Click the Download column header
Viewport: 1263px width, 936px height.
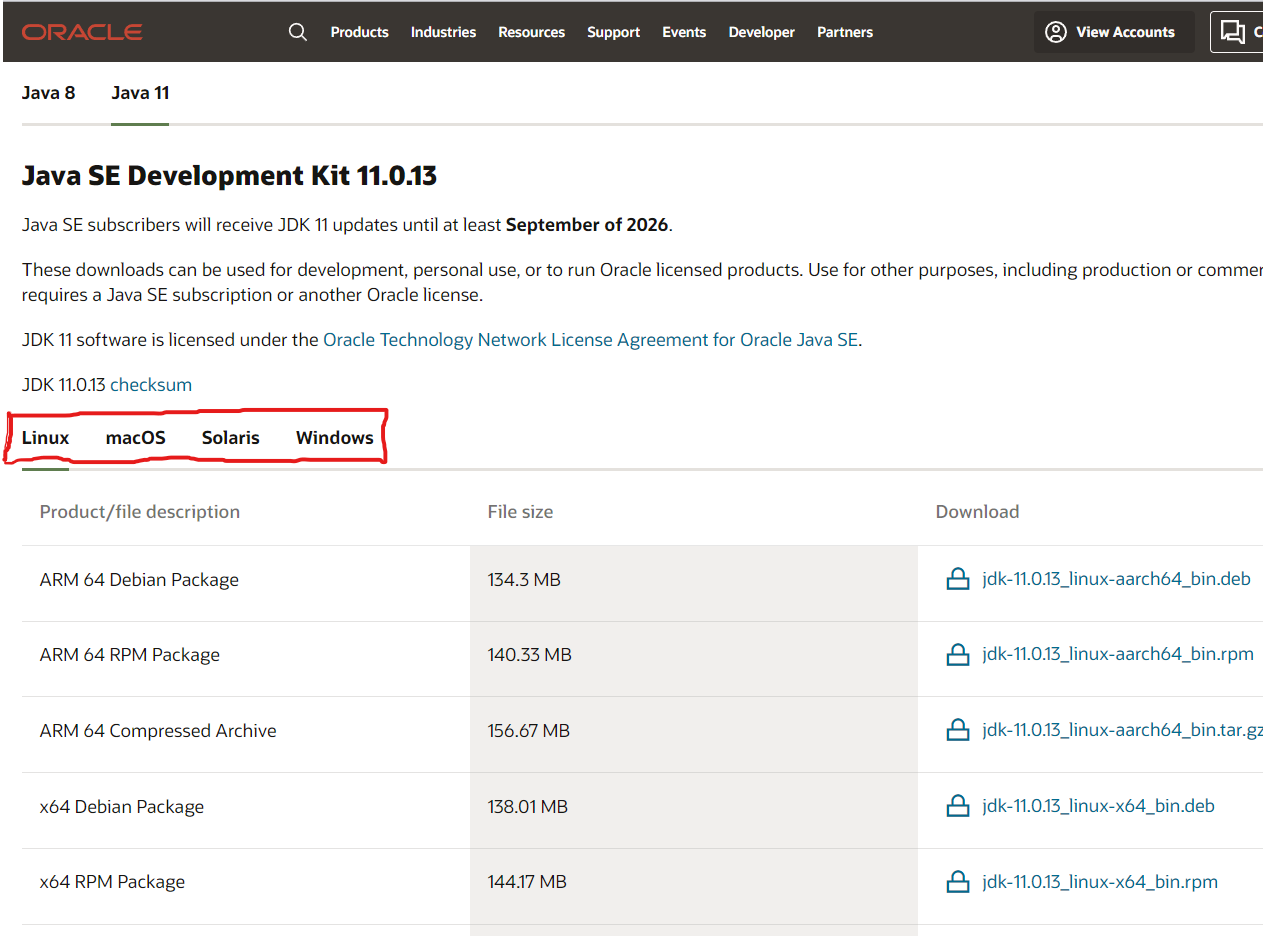[x=977, y=512]
